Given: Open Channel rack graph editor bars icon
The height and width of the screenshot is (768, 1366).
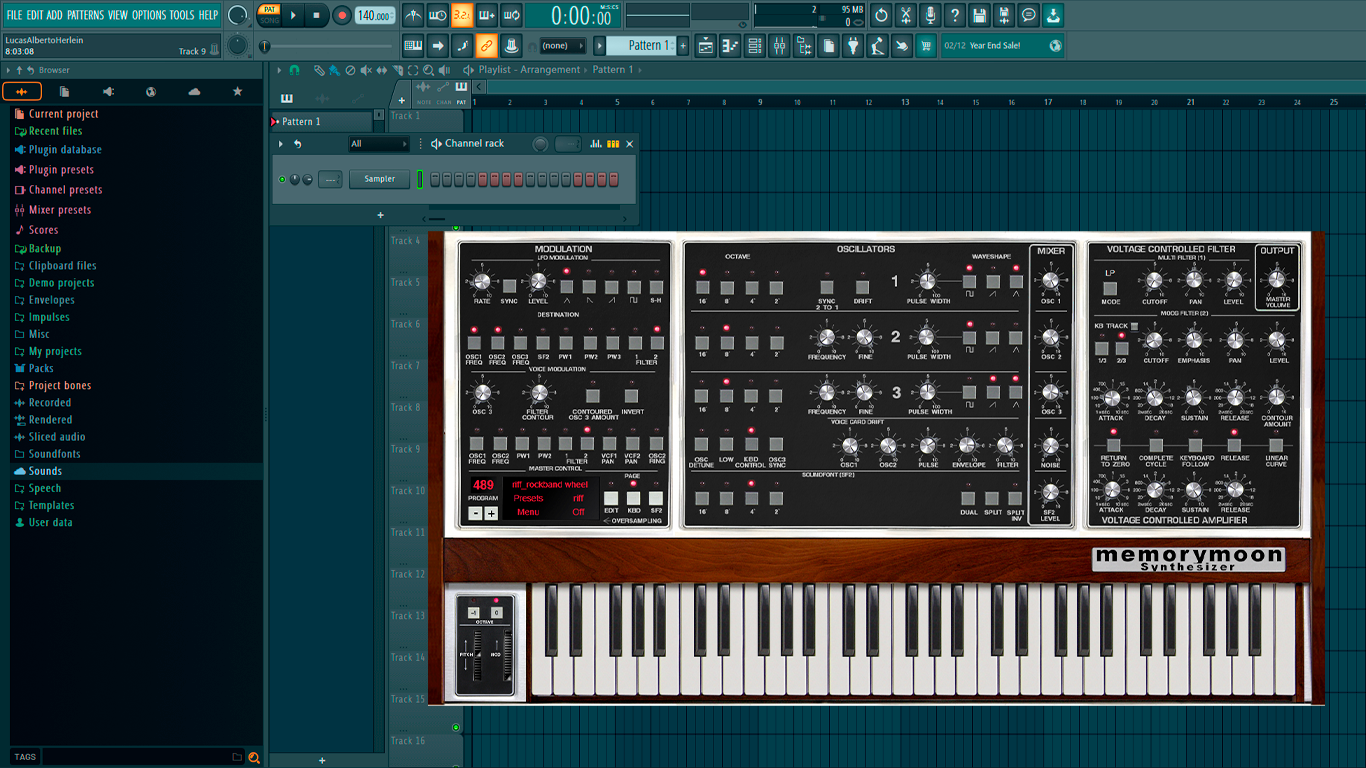Looking at the screenshot, I should tap(596, 144).
